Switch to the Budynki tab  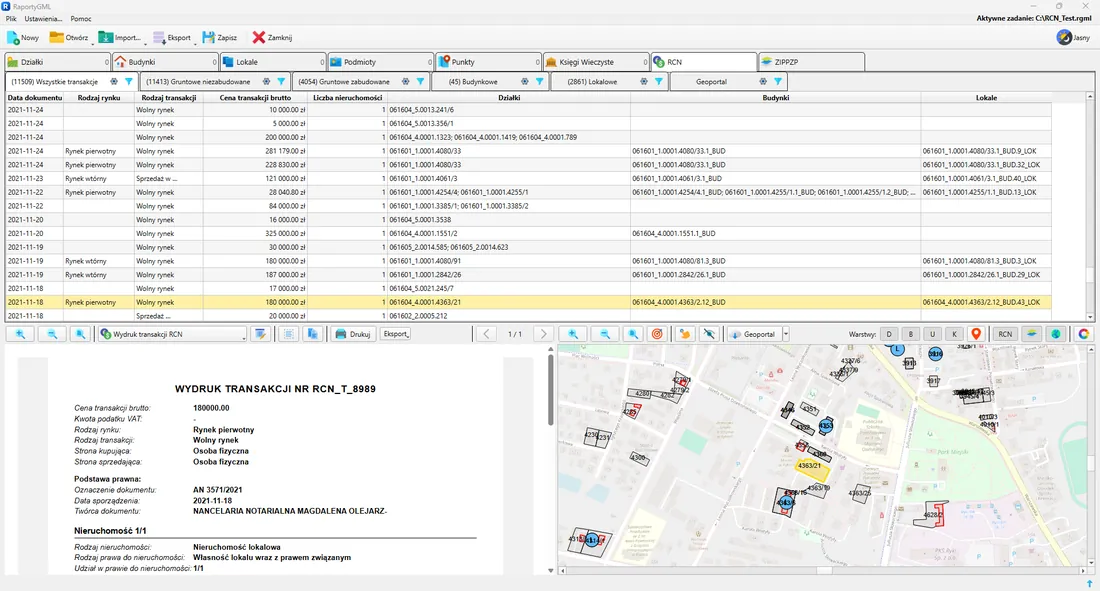click(166, 62)
